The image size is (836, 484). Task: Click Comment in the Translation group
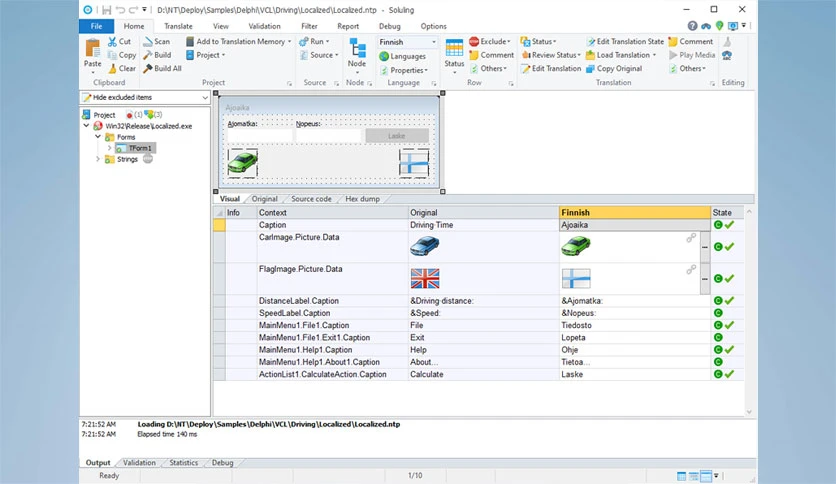691,42
